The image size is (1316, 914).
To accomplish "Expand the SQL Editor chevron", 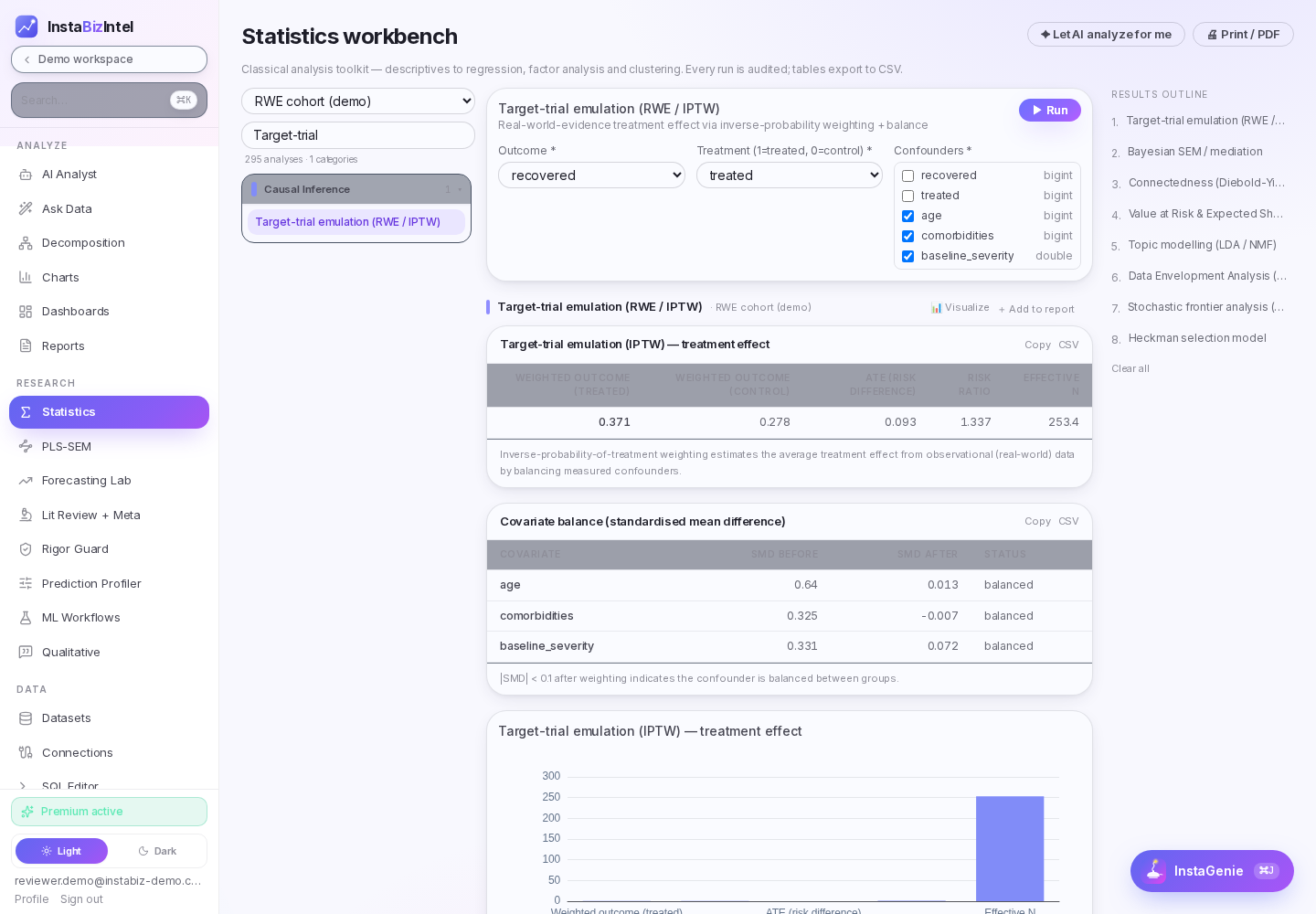I will [x=23, y=785].
